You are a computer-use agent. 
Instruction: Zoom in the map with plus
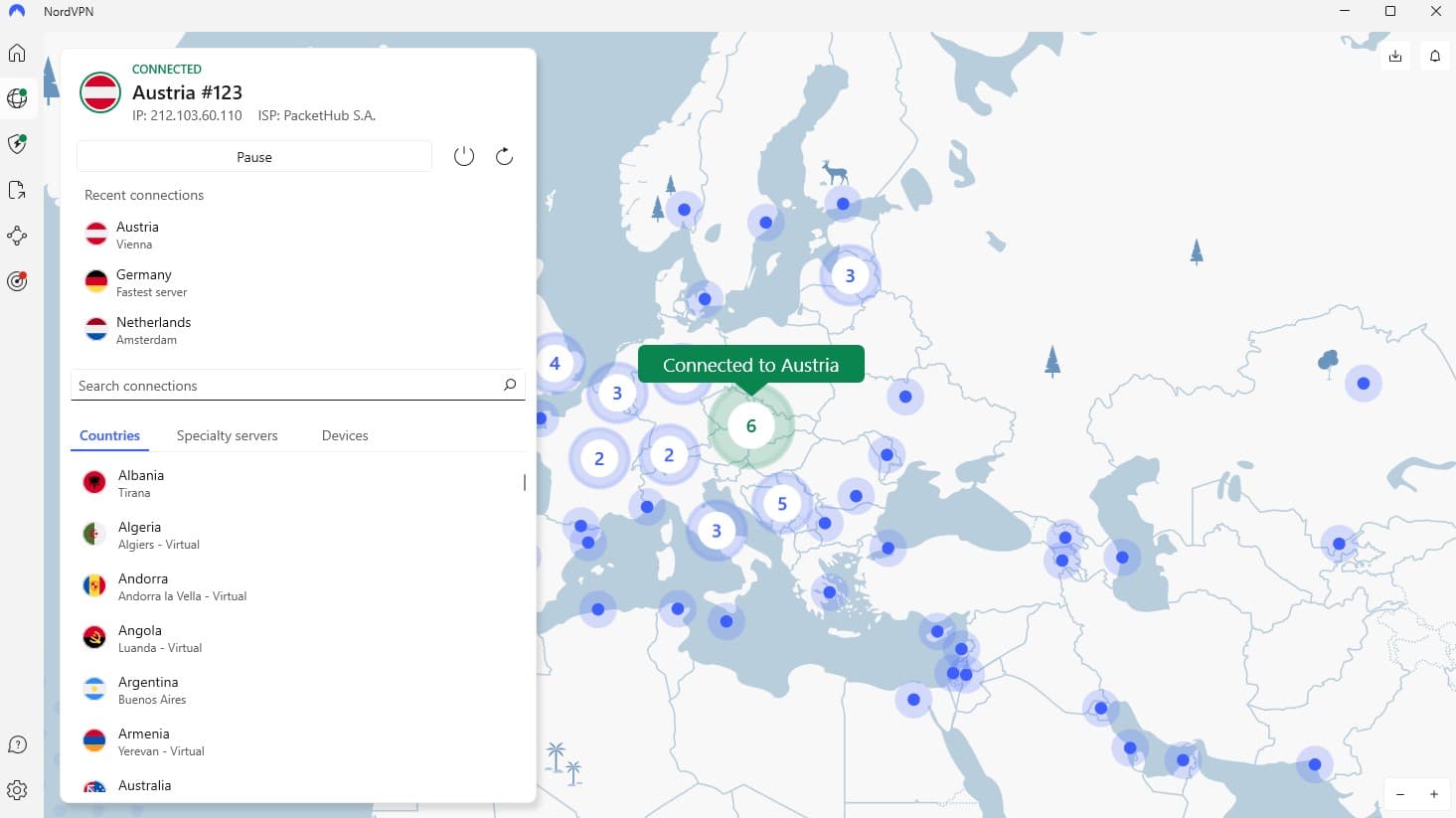pos(1434,794)
